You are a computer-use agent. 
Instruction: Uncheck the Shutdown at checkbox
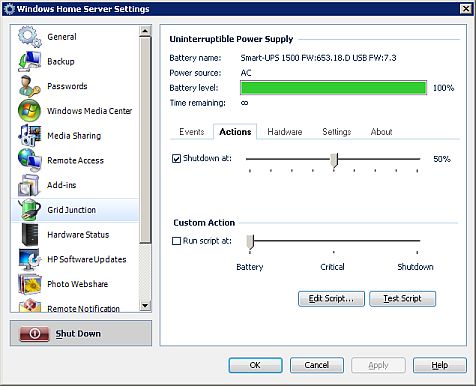click(x=176, y=158)
